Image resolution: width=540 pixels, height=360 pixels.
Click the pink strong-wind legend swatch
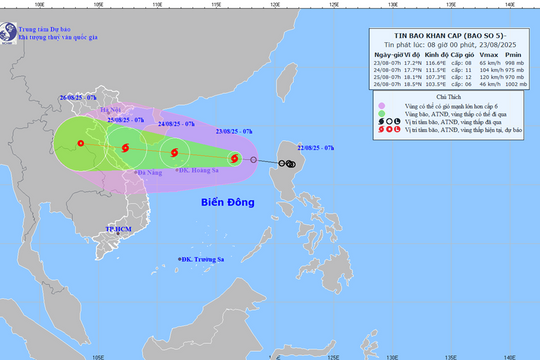point(382,106)
